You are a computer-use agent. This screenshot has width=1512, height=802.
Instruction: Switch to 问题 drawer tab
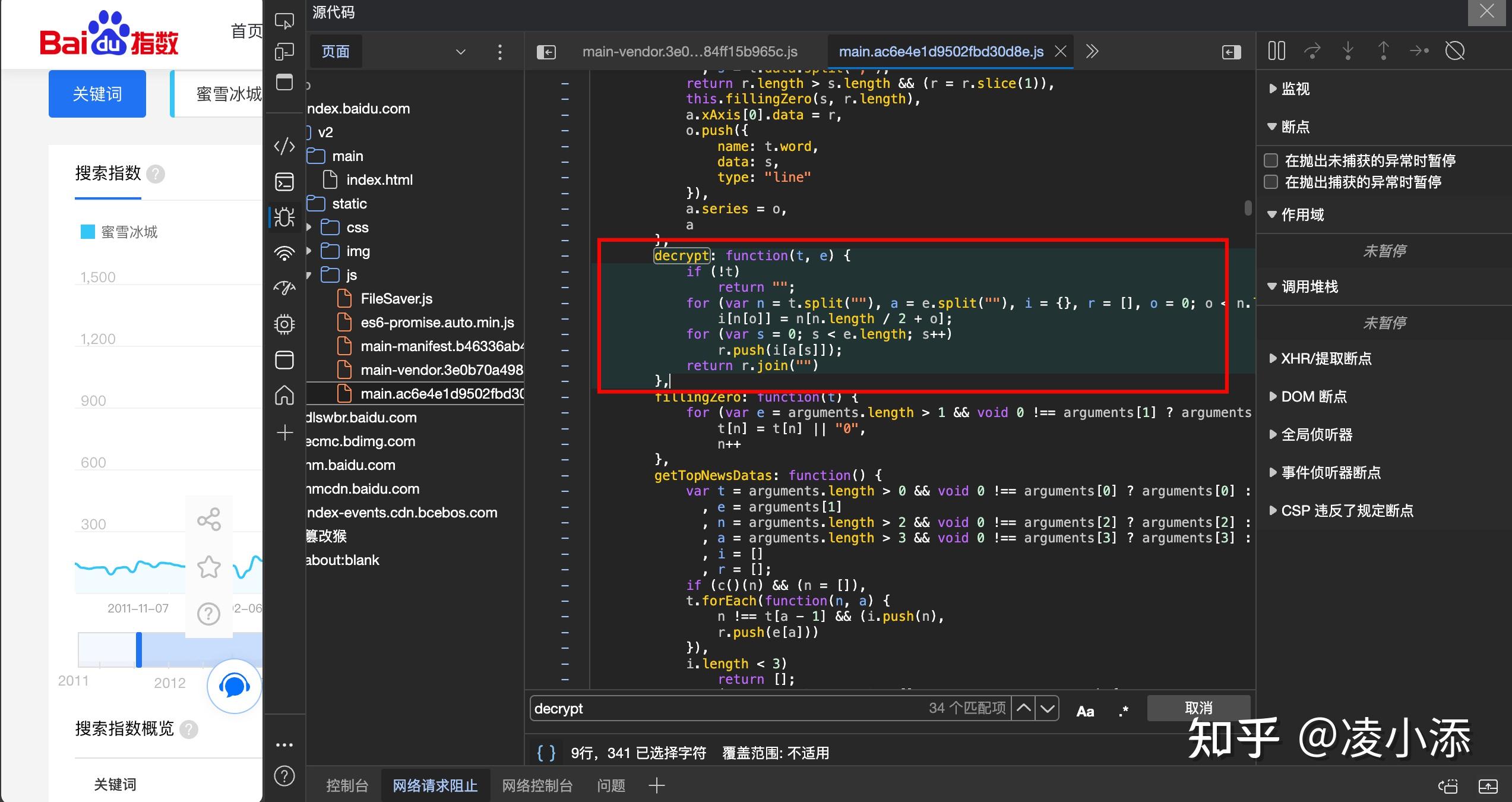(611, 785)
